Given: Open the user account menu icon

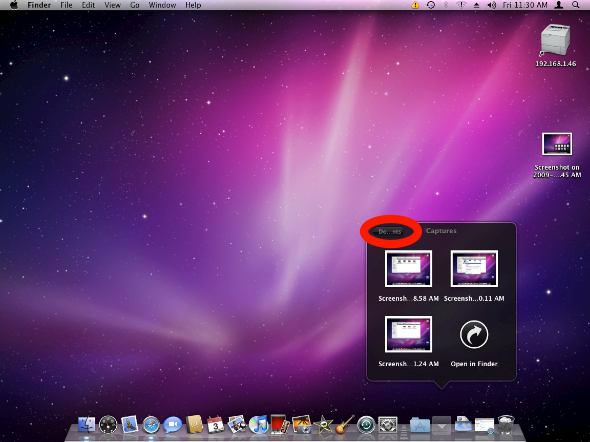Looking at the screenshot, I should point(559,5).
